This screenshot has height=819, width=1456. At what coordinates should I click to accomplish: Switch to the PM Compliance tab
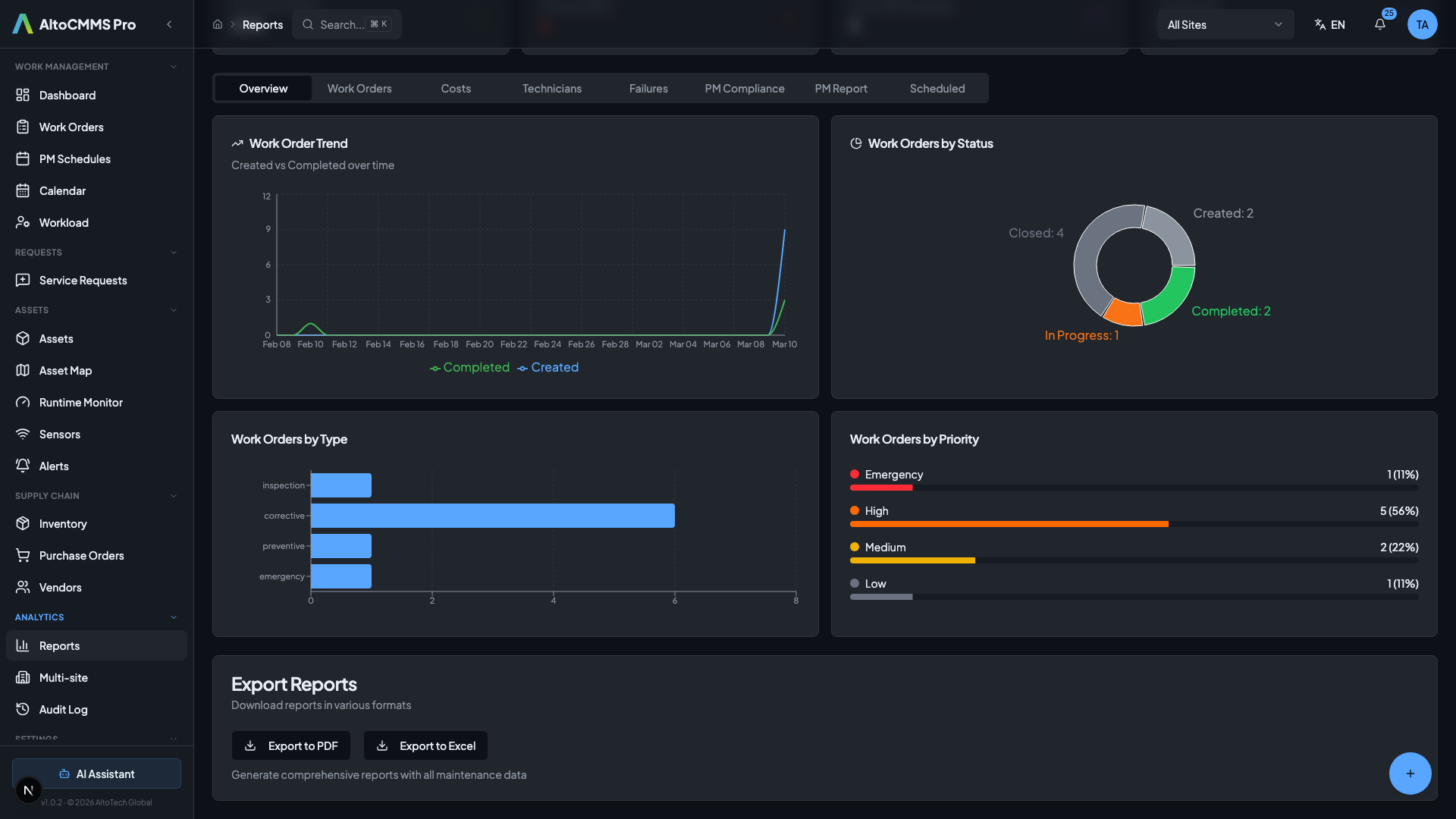(744, 89)
